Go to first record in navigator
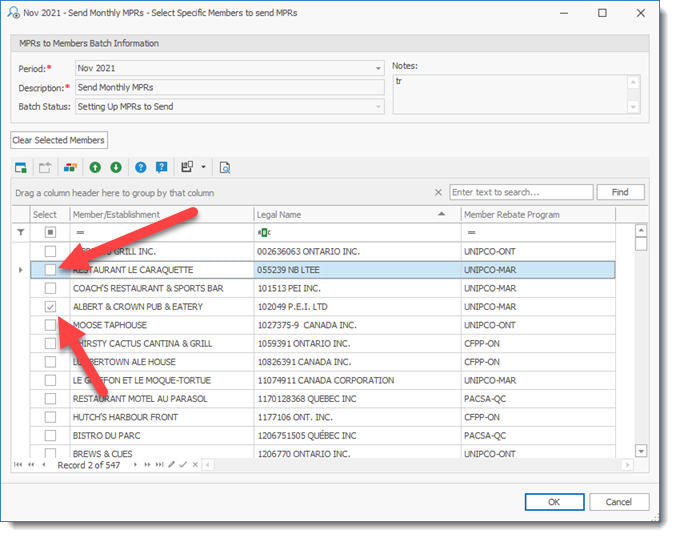 coord(18,465)
